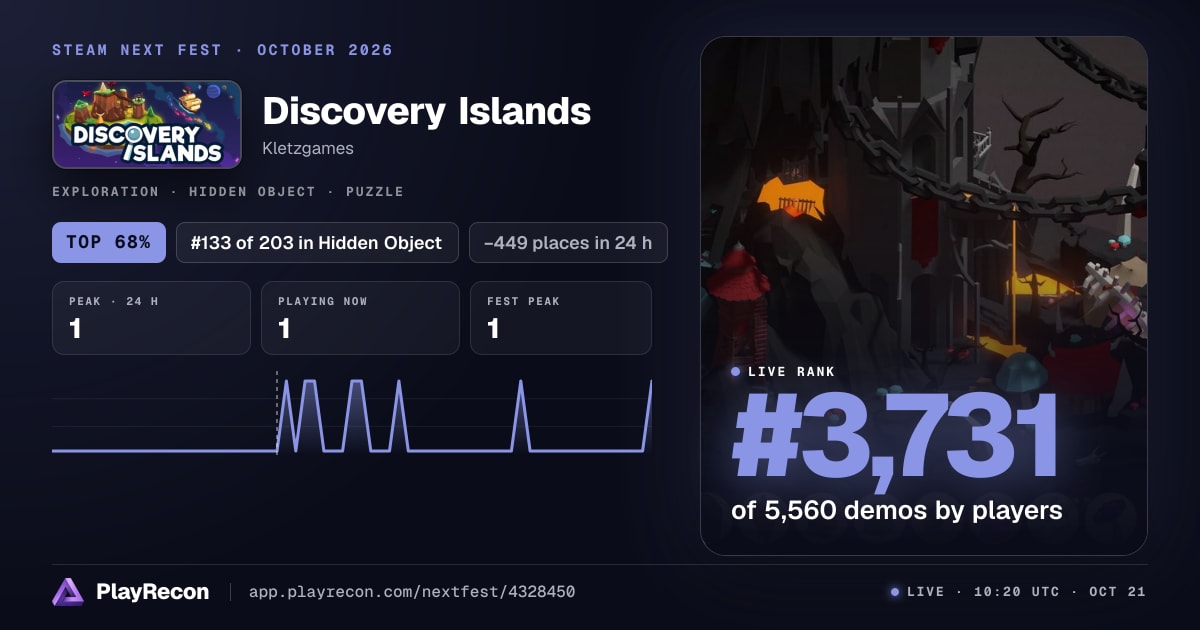The height and width of the screenshot is (630, 1200).
Task: Select the #133 of 203 in Hidden Object badge
Action: coord(317,242)
